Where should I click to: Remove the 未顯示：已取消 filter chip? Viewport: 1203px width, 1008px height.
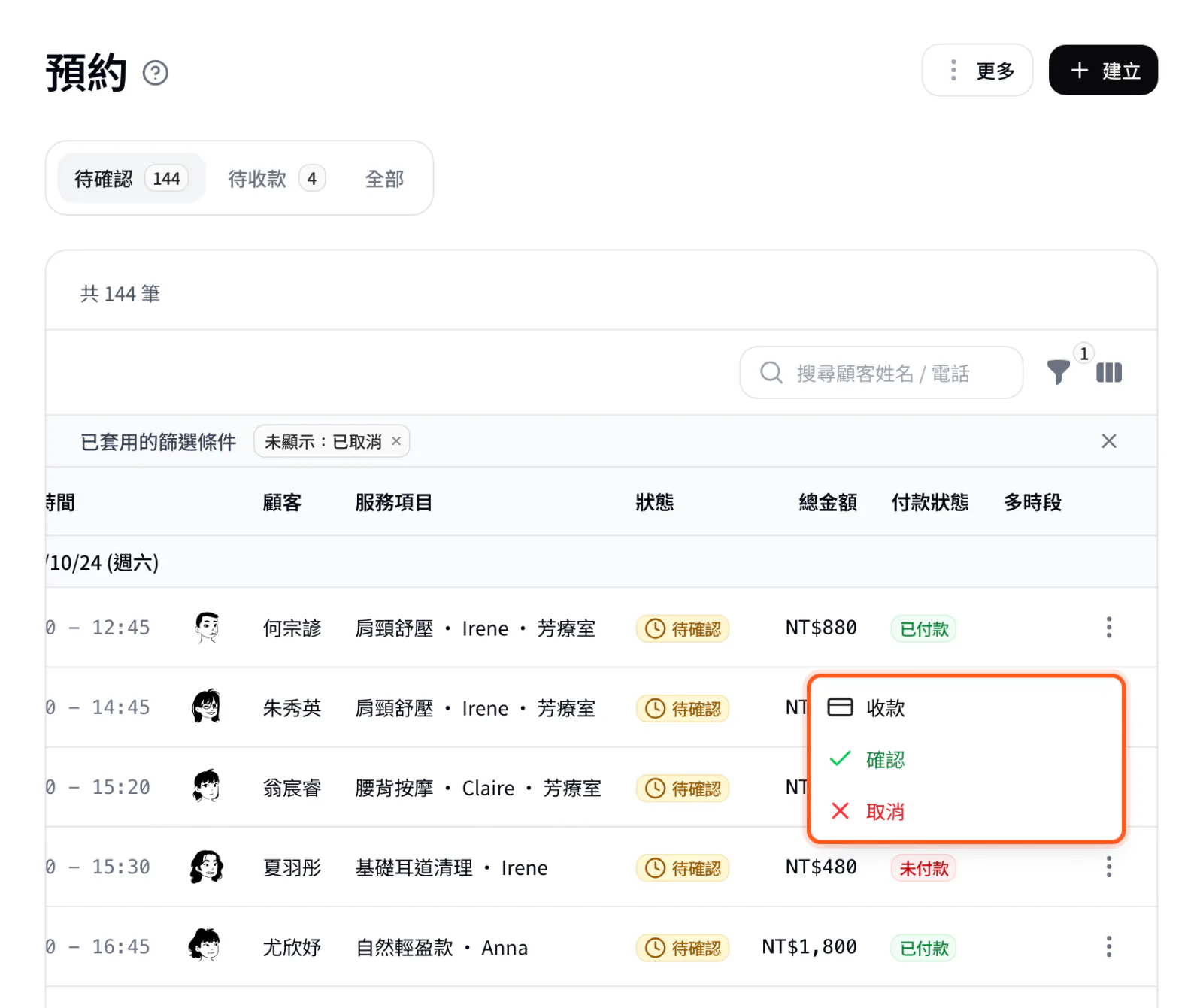click(x=396, y=441)
